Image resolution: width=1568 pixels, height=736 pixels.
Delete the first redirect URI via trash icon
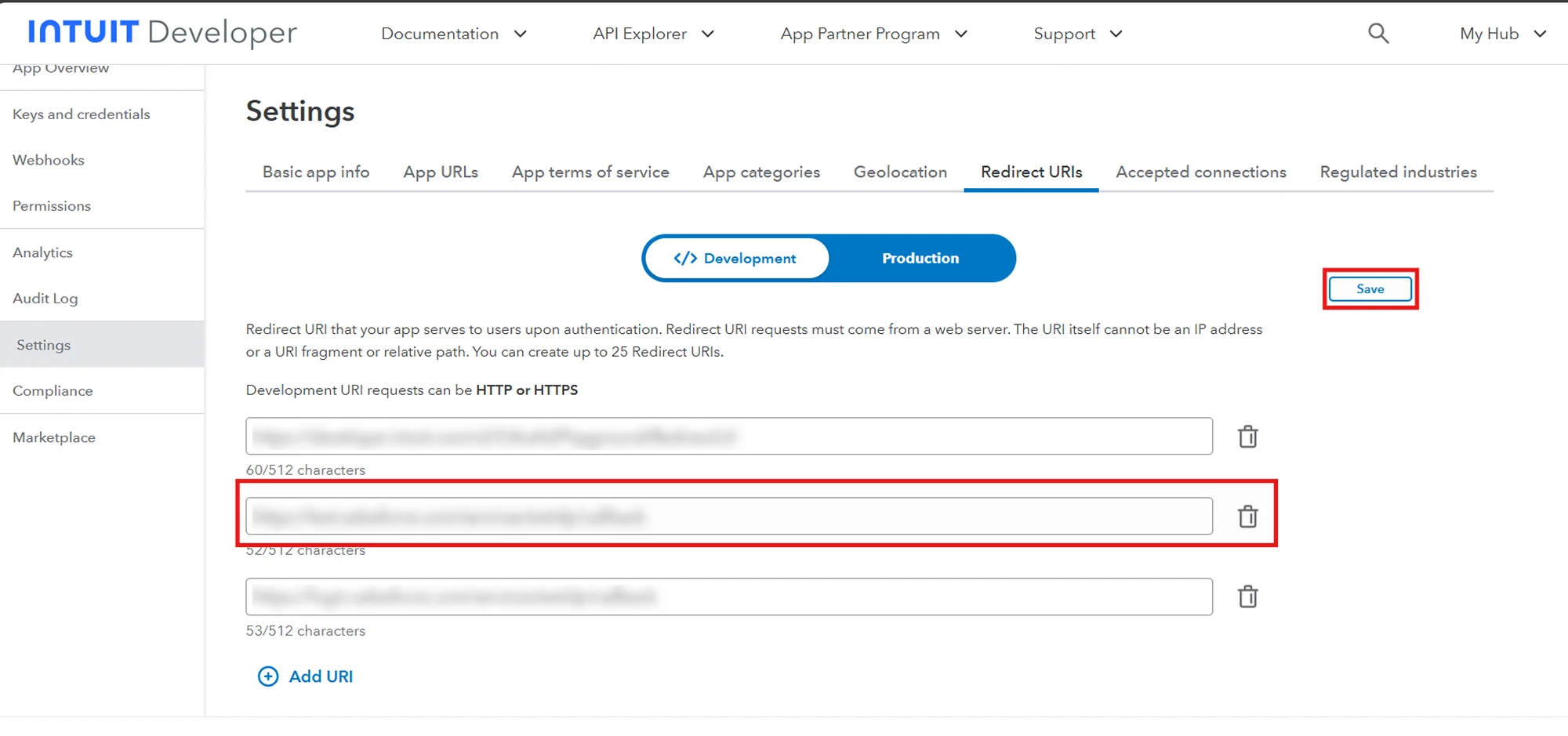point(1248,437)
